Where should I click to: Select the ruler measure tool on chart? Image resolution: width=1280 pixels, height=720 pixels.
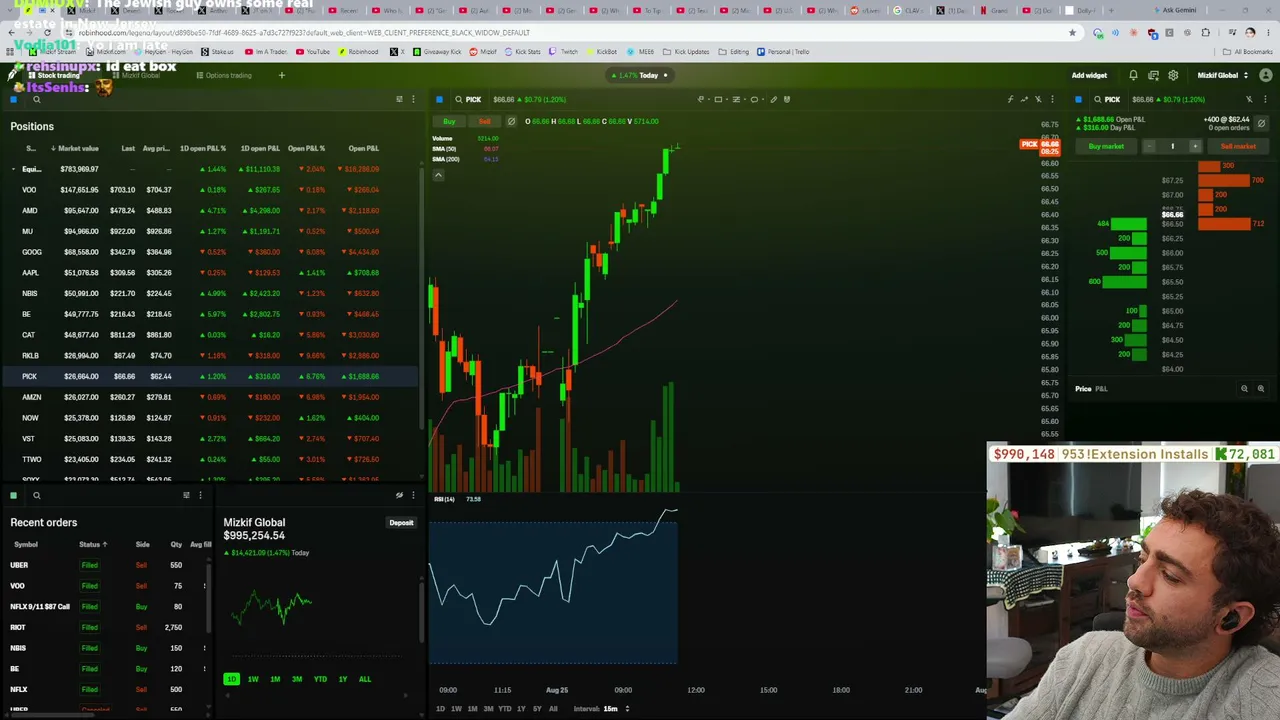(773, 99)
